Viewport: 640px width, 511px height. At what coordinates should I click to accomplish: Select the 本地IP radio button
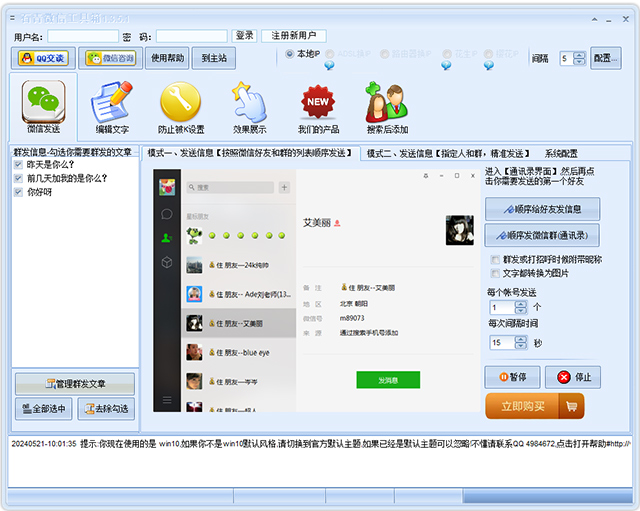click(x=289, y=54)
